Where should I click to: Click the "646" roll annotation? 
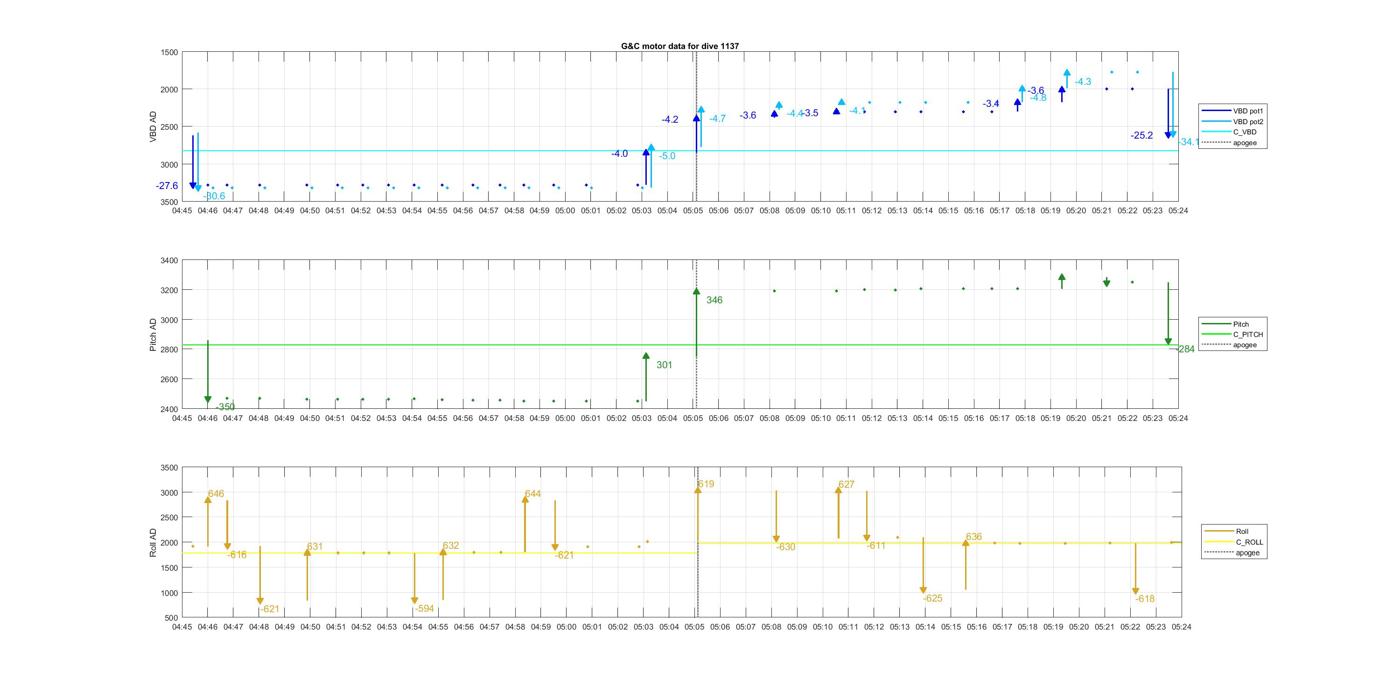coord(216,494)
